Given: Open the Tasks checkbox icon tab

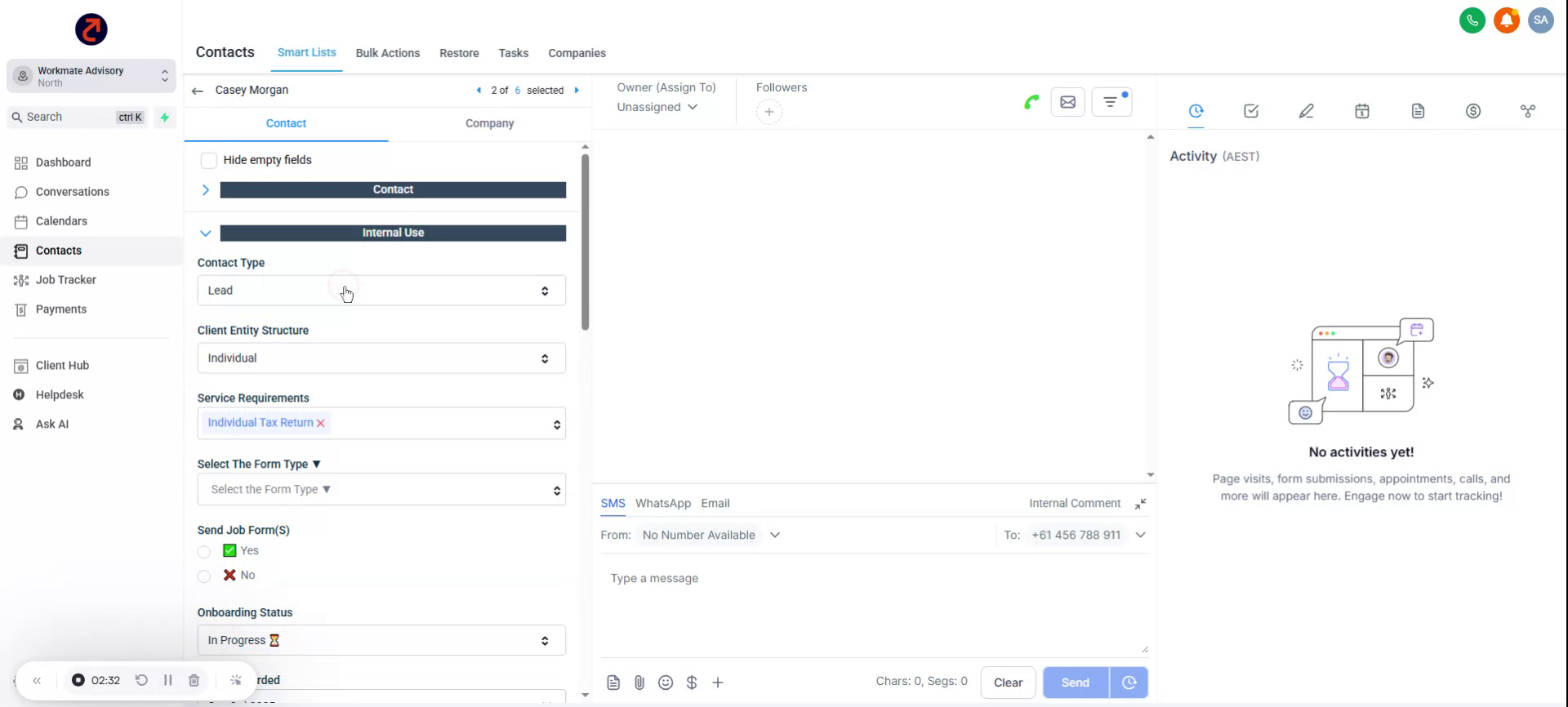Looking at the screenshot, I should 1251,111.
